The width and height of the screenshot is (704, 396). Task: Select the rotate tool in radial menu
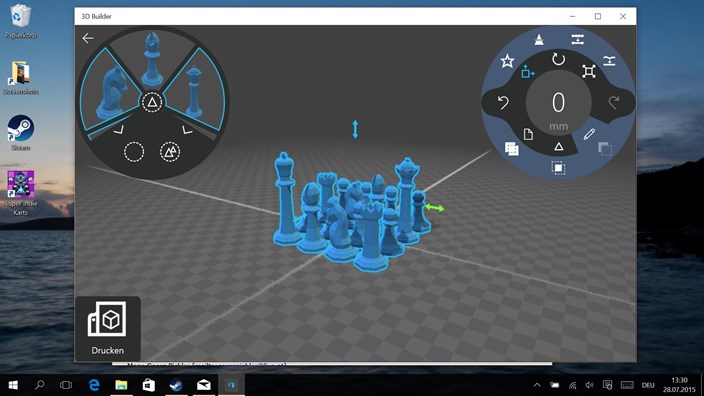pos(558,59)
